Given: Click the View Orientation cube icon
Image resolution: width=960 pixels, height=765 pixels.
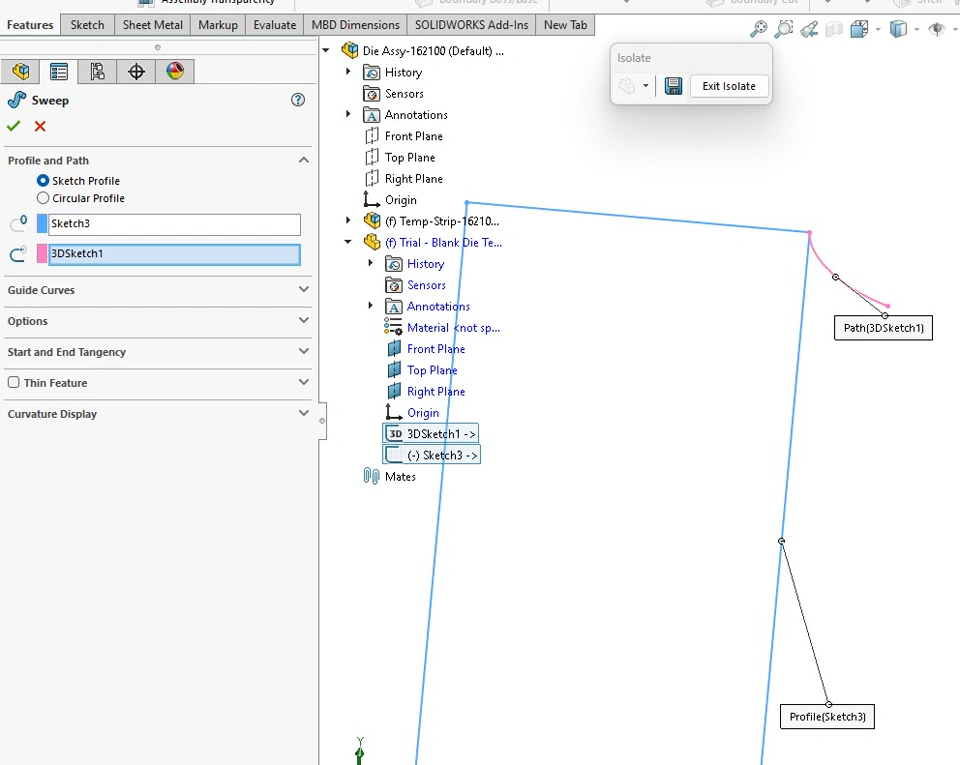Looking at the screenshot, I should [x=859, y=29].
